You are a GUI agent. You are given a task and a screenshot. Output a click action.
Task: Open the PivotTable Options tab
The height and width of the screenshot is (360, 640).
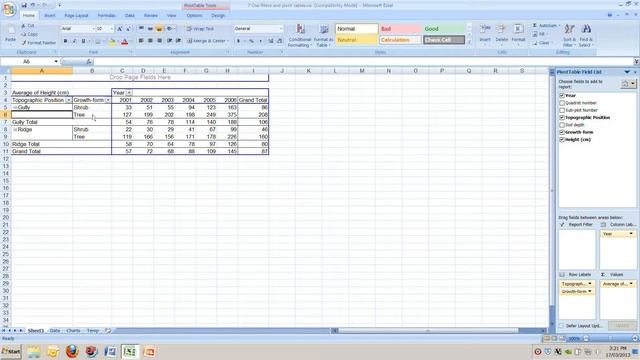[x=194, y=16]
